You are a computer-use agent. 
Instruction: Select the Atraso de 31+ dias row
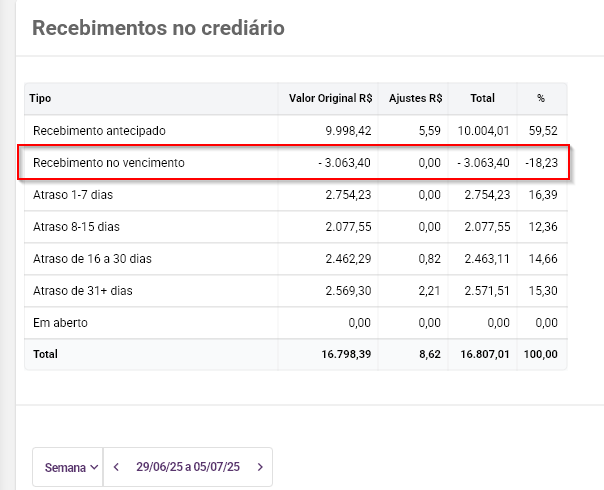[83, 291]
